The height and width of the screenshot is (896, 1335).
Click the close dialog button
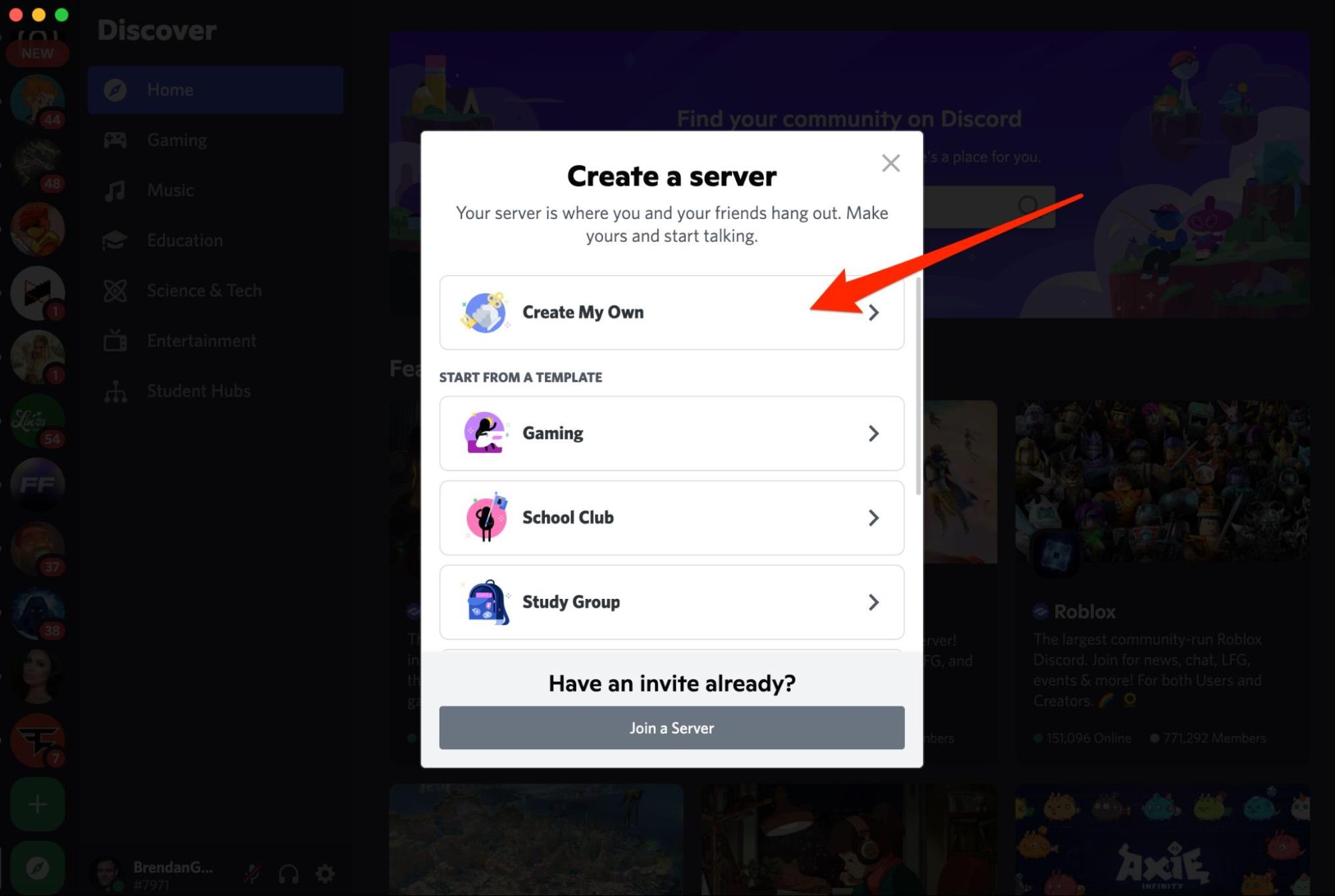(x=890, y=163)
